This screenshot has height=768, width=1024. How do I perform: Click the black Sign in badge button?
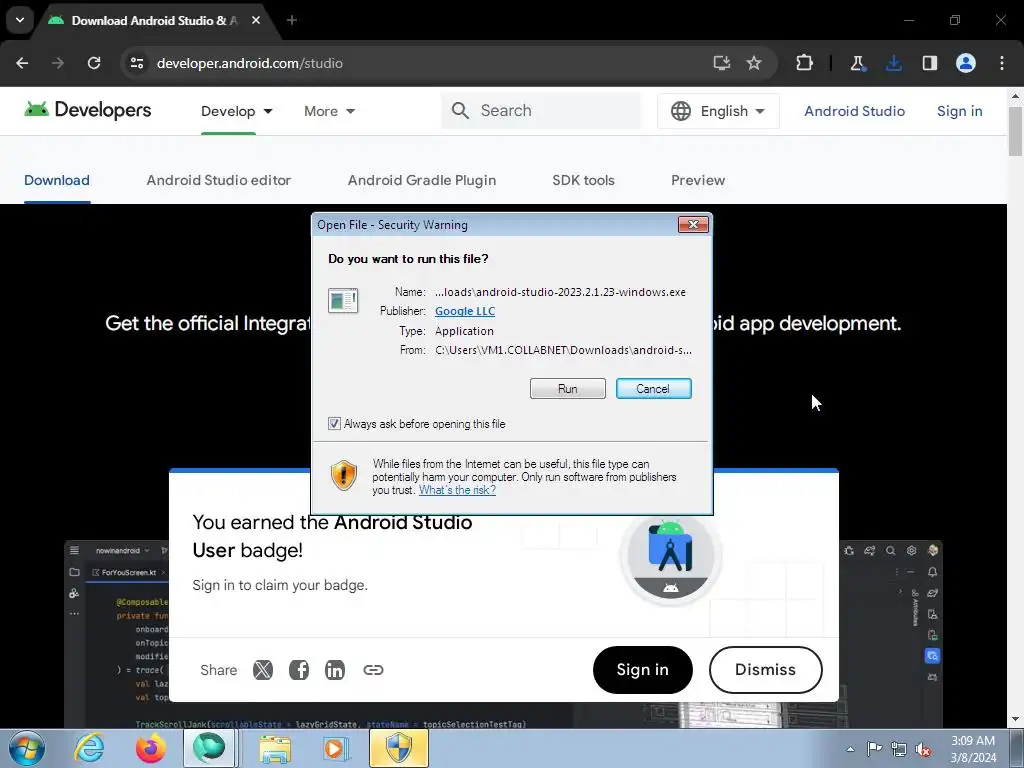click(x=643, y=670)
